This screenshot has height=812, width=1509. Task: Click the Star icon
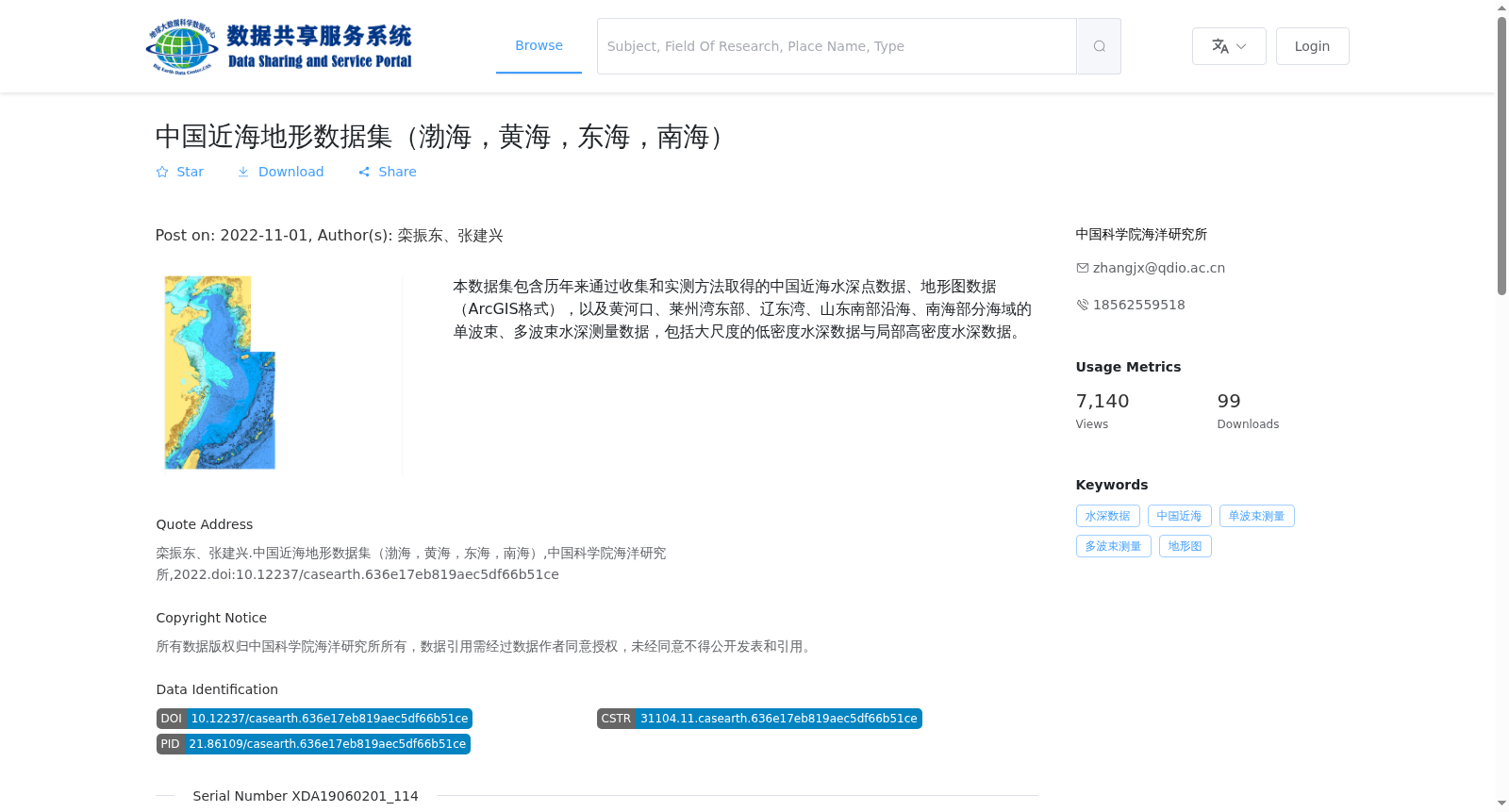tap(162, 172)
